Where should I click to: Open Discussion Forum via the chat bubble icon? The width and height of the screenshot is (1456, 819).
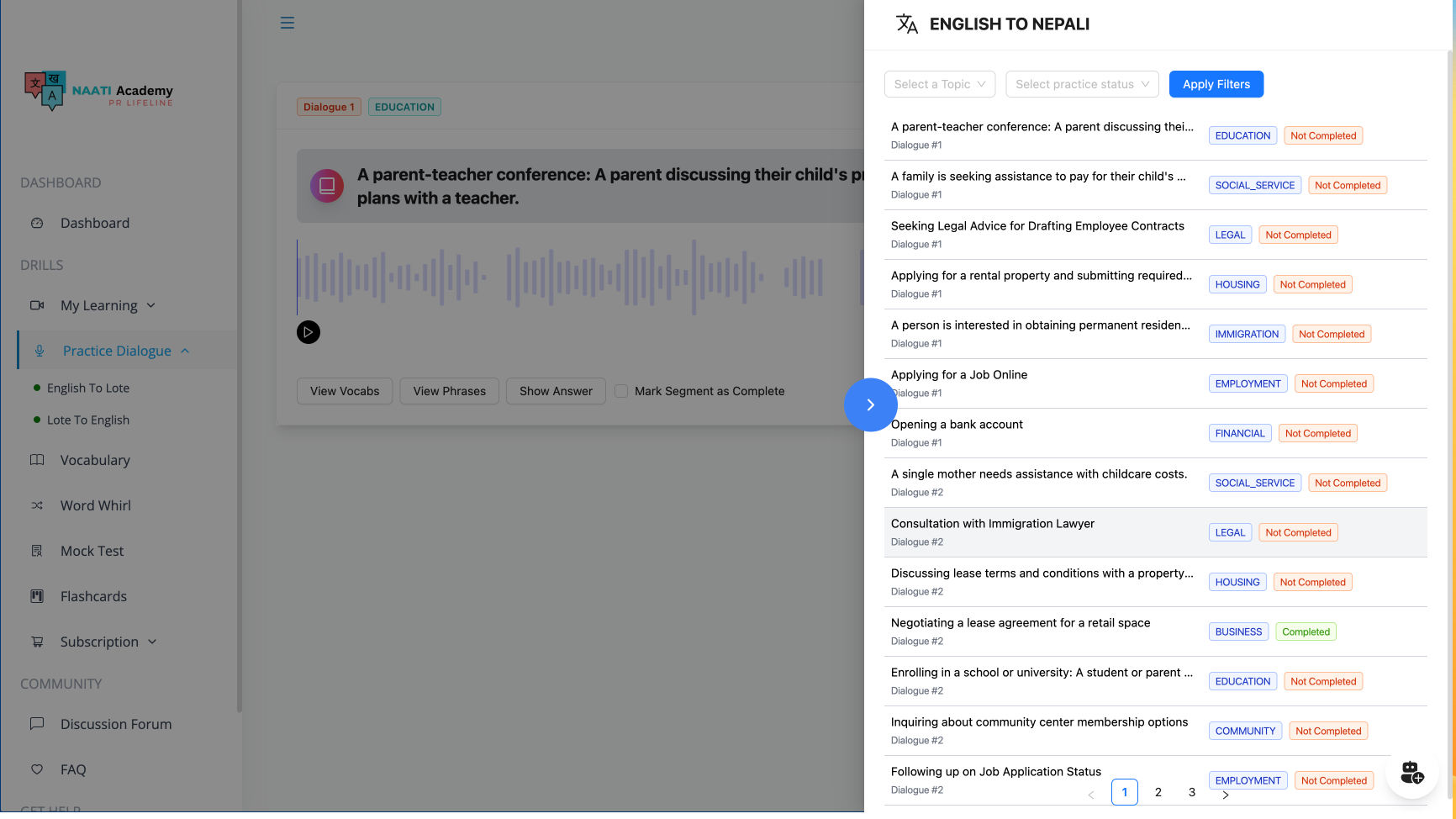click(37, 724)
